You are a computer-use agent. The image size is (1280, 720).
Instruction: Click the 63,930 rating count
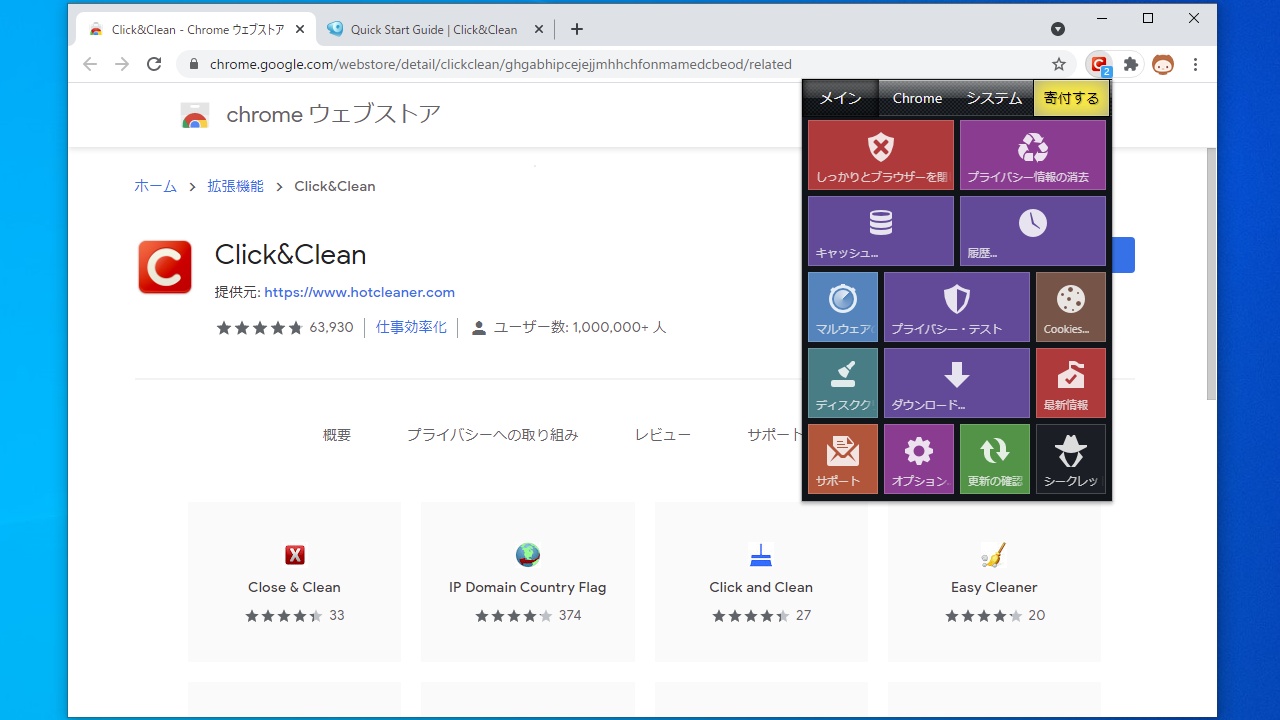331,327
